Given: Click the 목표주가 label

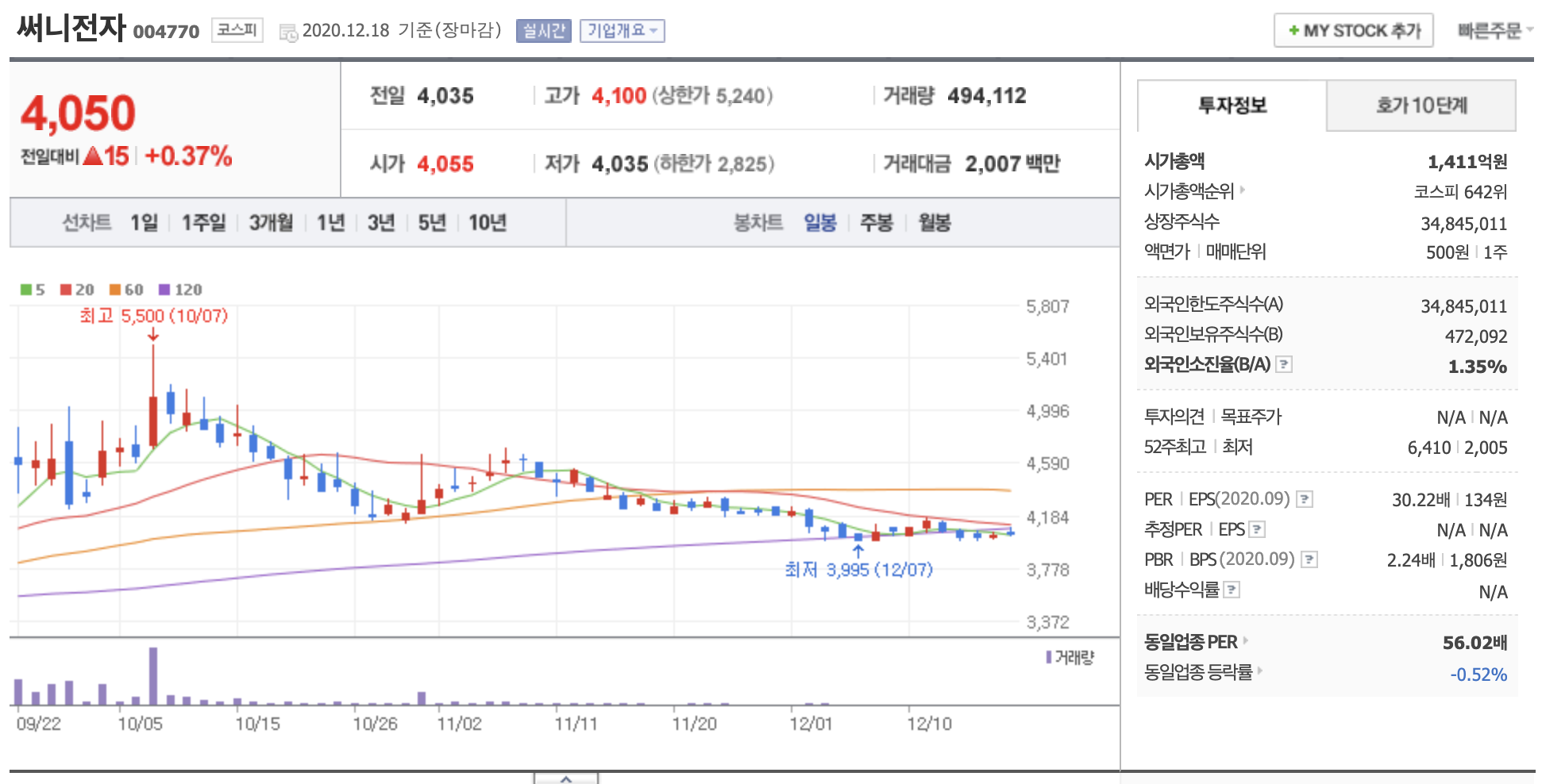Looking at the screenshot, I should (x=1251, y=417).
